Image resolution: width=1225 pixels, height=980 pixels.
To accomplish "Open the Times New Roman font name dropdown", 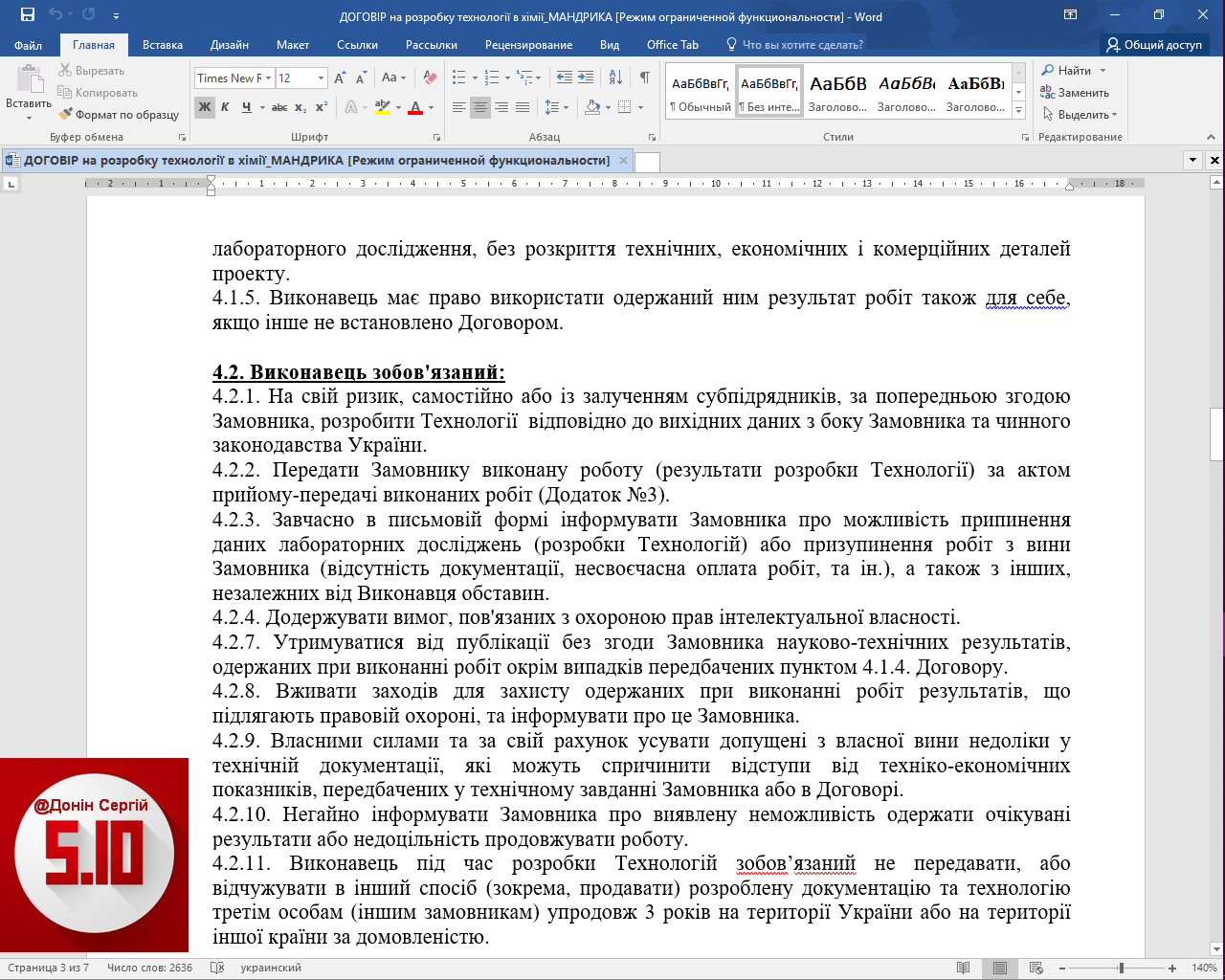I will (269, 78).
